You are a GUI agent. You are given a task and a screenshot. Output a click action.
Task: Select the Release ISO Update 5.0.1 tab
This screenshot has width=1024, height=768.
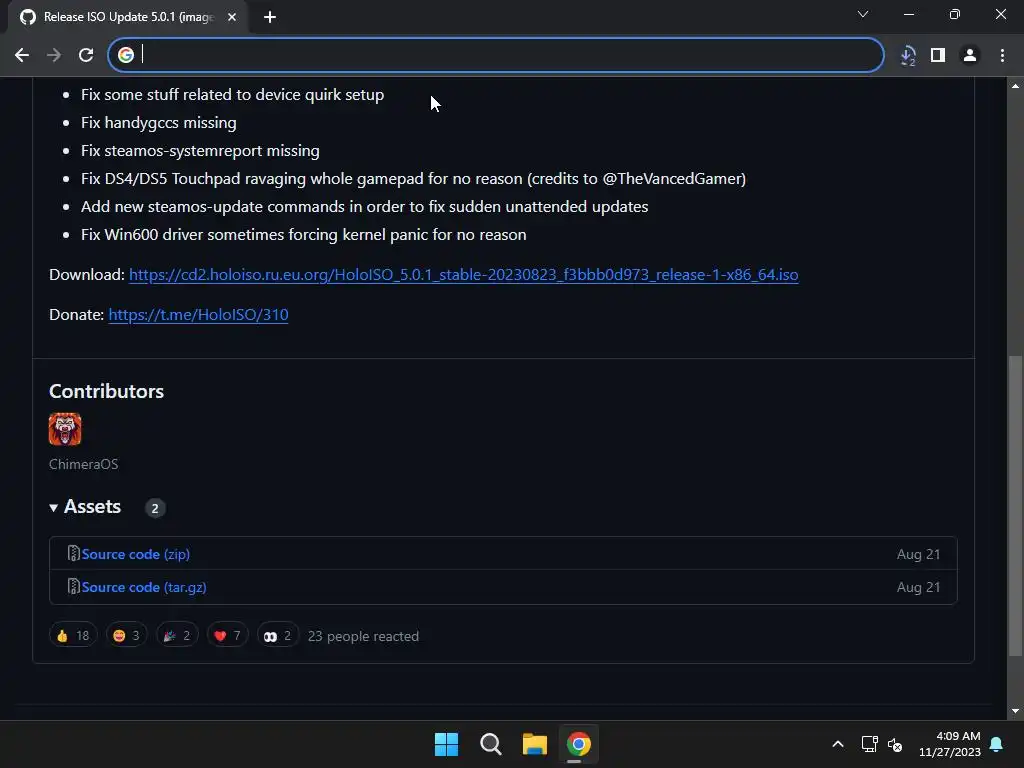(128, 17)
